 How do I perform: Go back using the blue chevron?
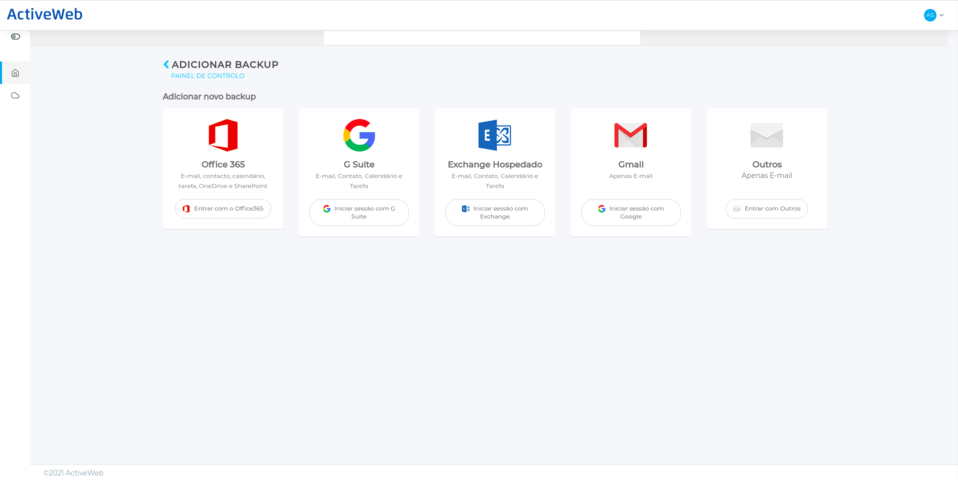click(x=166, y=64)
